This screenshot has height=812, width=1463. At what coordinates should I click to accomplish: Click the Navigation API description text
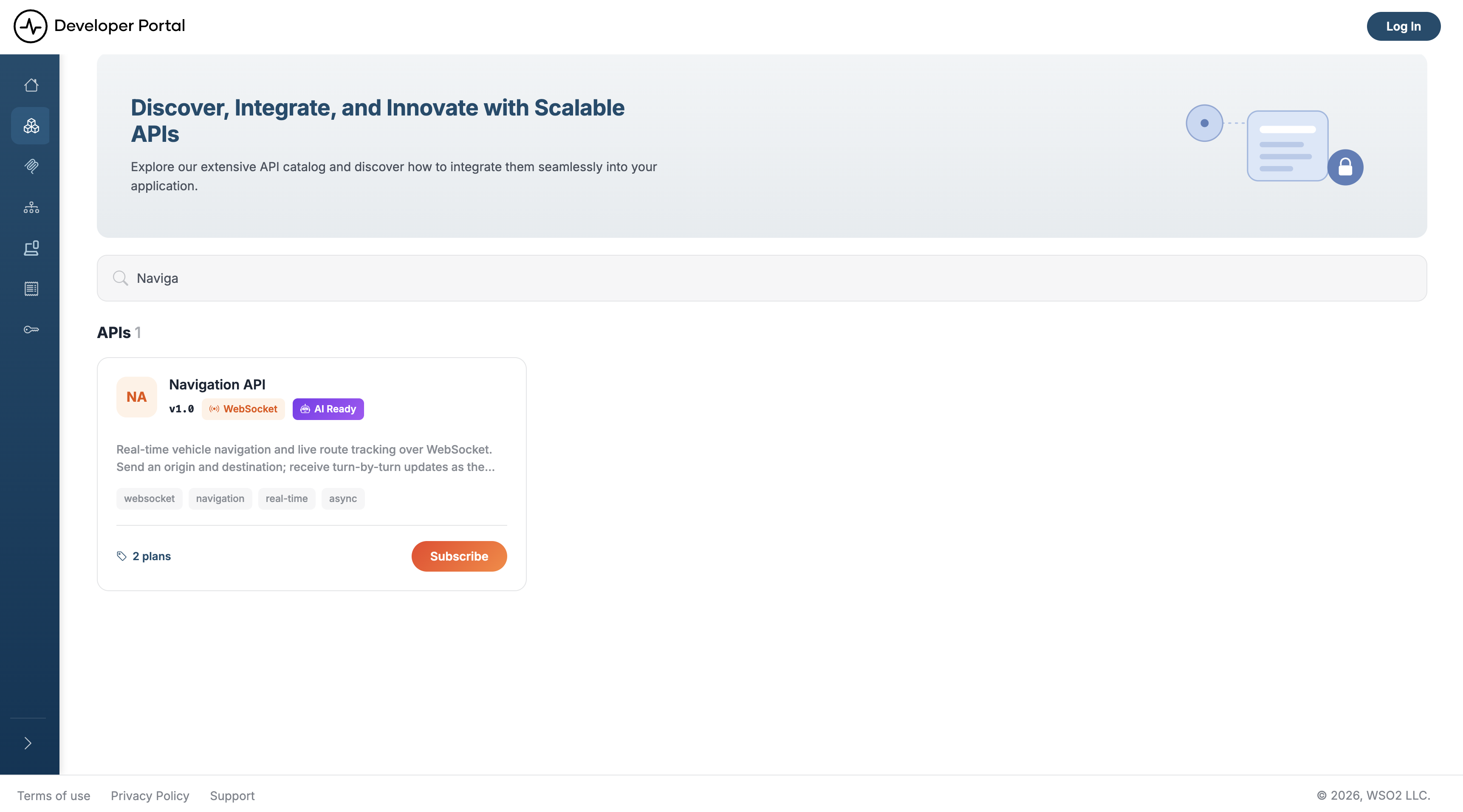click(x=305, y=458)
